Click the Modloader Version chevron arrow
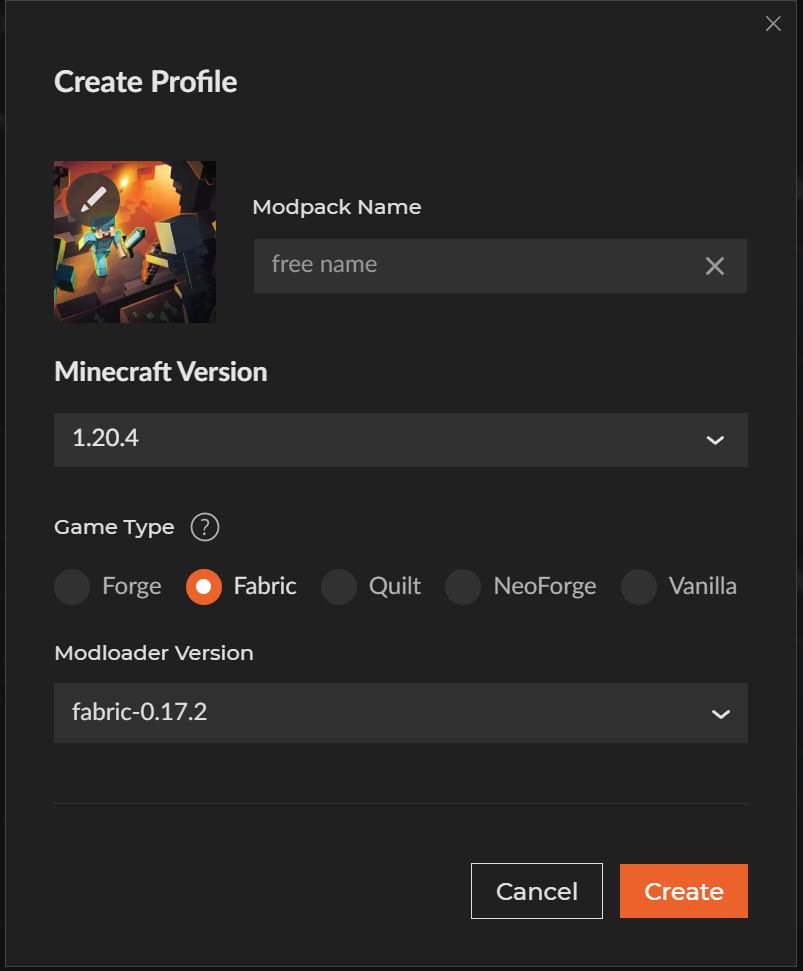Image resolution: width=803 pixels, height=971 pixels. (x=721, y=714)
